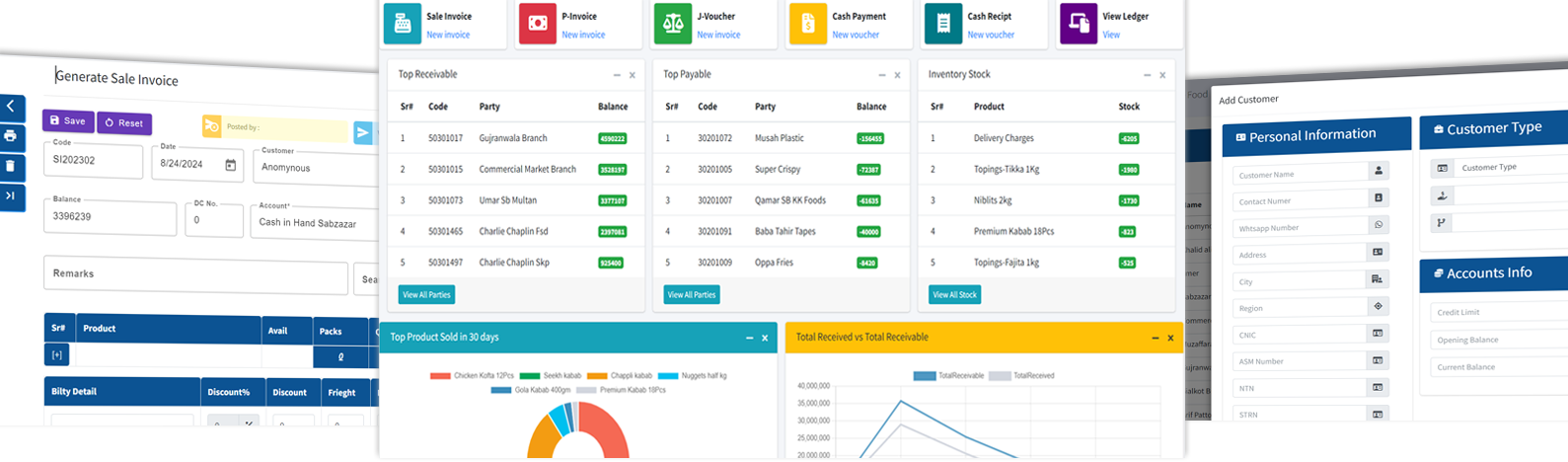Click the Cash Payment yellow document icon
1568x462 pixels.
point(808,25)
